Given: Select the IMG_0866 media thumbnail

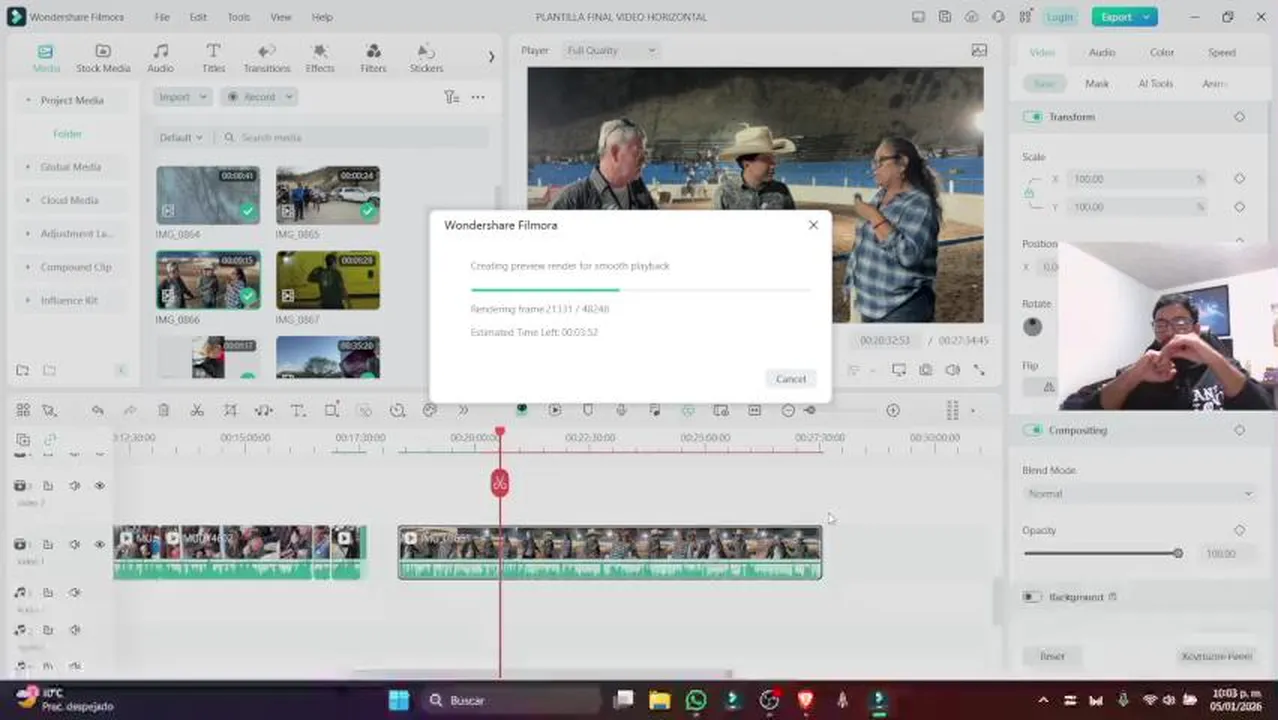Looking at the screenshot, I should tap(208, 280).
